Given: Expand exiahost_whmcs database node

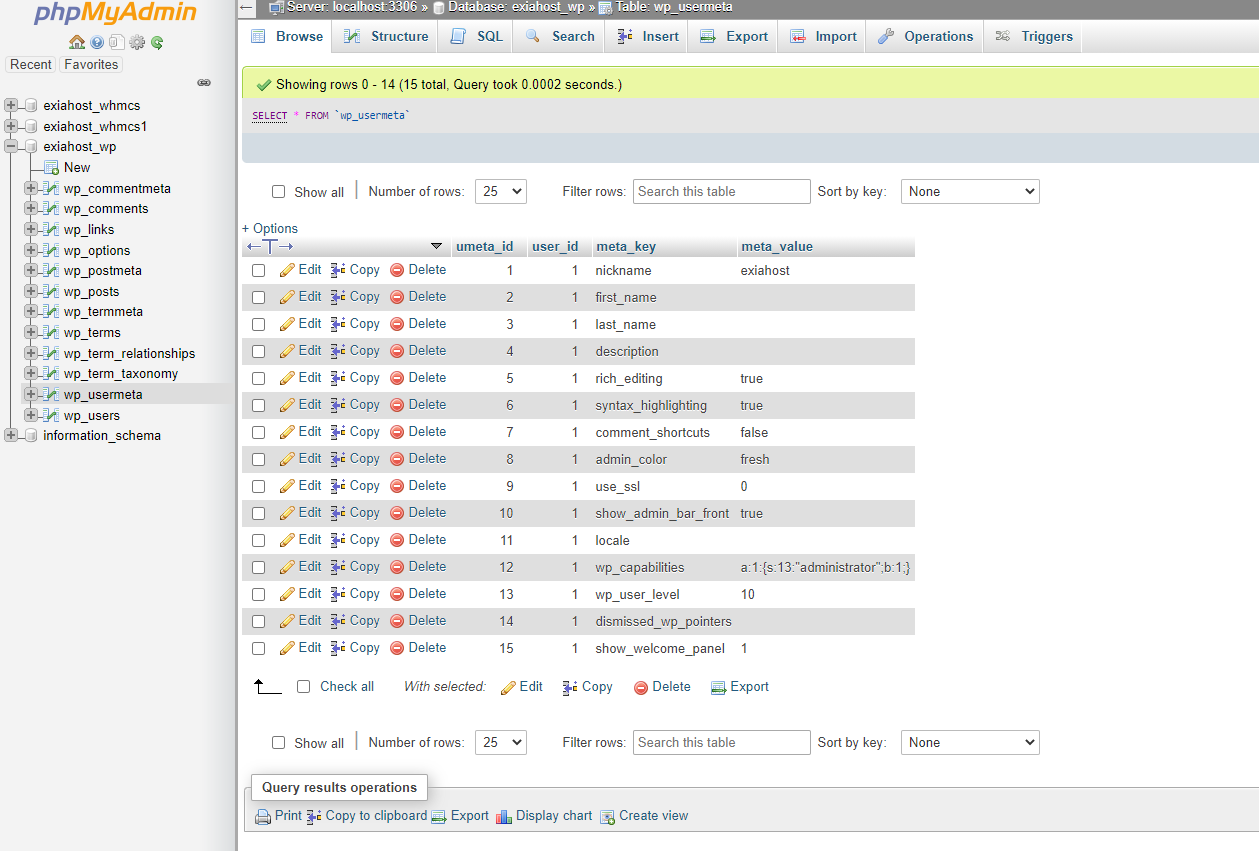Looking at the screenshot, I should point(11,105).
